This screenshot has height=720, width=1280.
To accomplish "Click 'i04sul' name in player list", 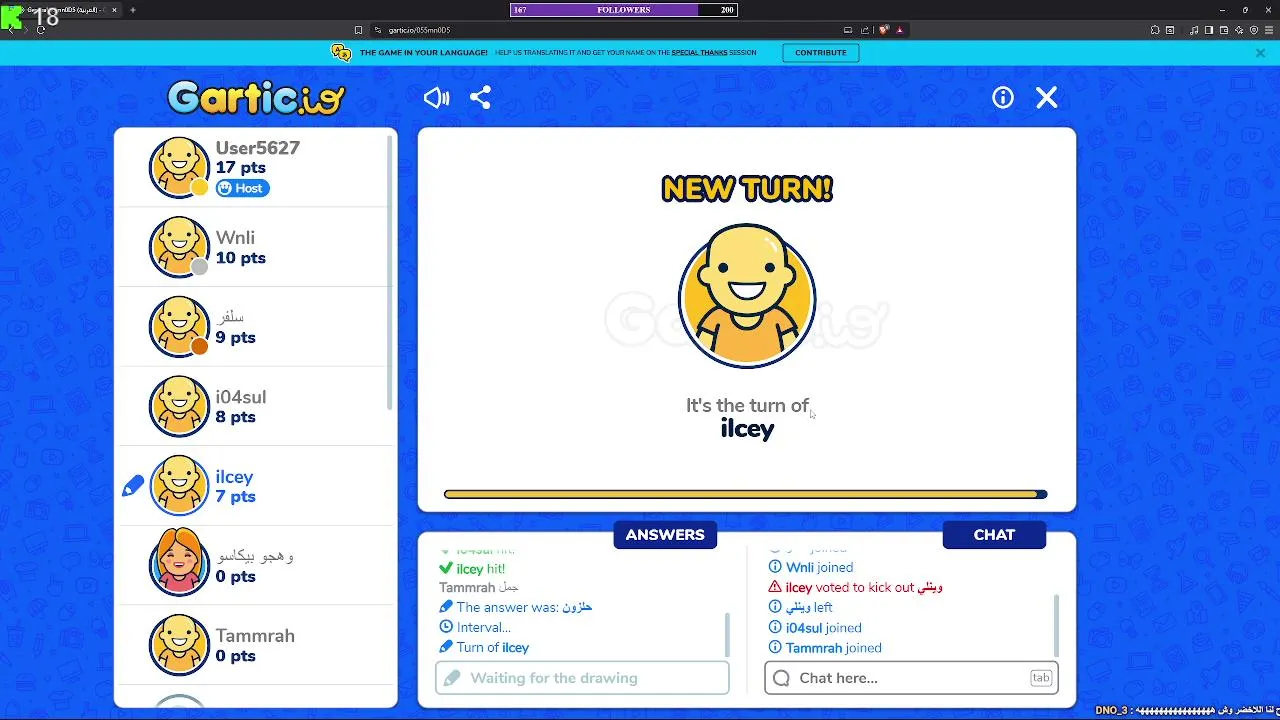I will (241, 397).
